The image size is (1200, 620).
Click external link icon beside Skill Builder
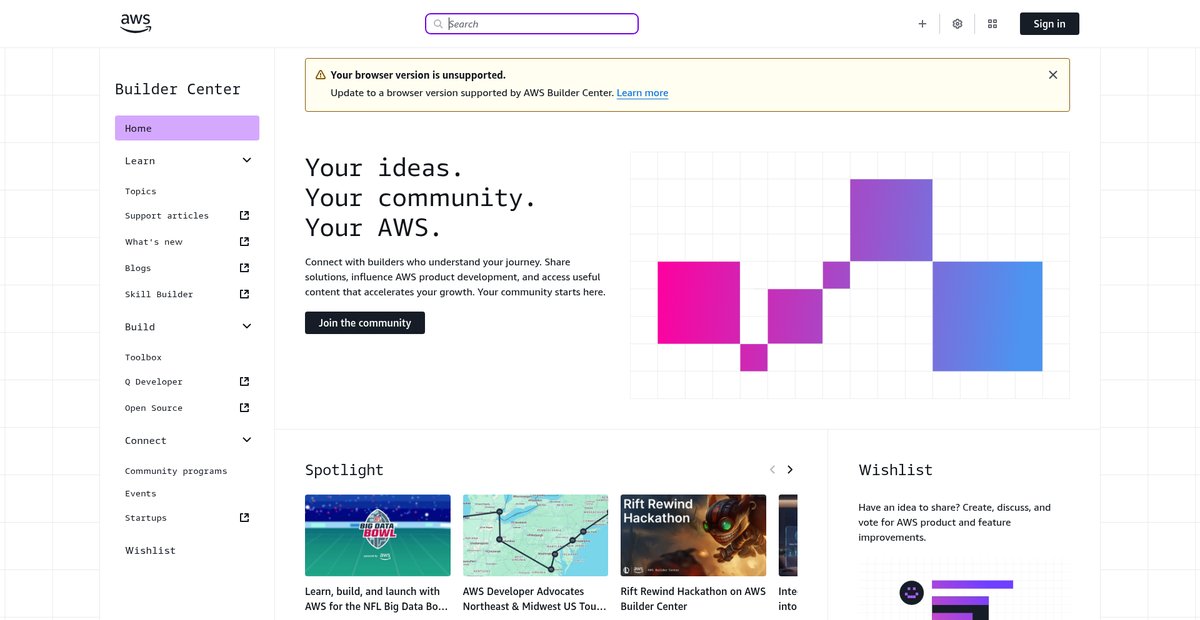[244, 293]
